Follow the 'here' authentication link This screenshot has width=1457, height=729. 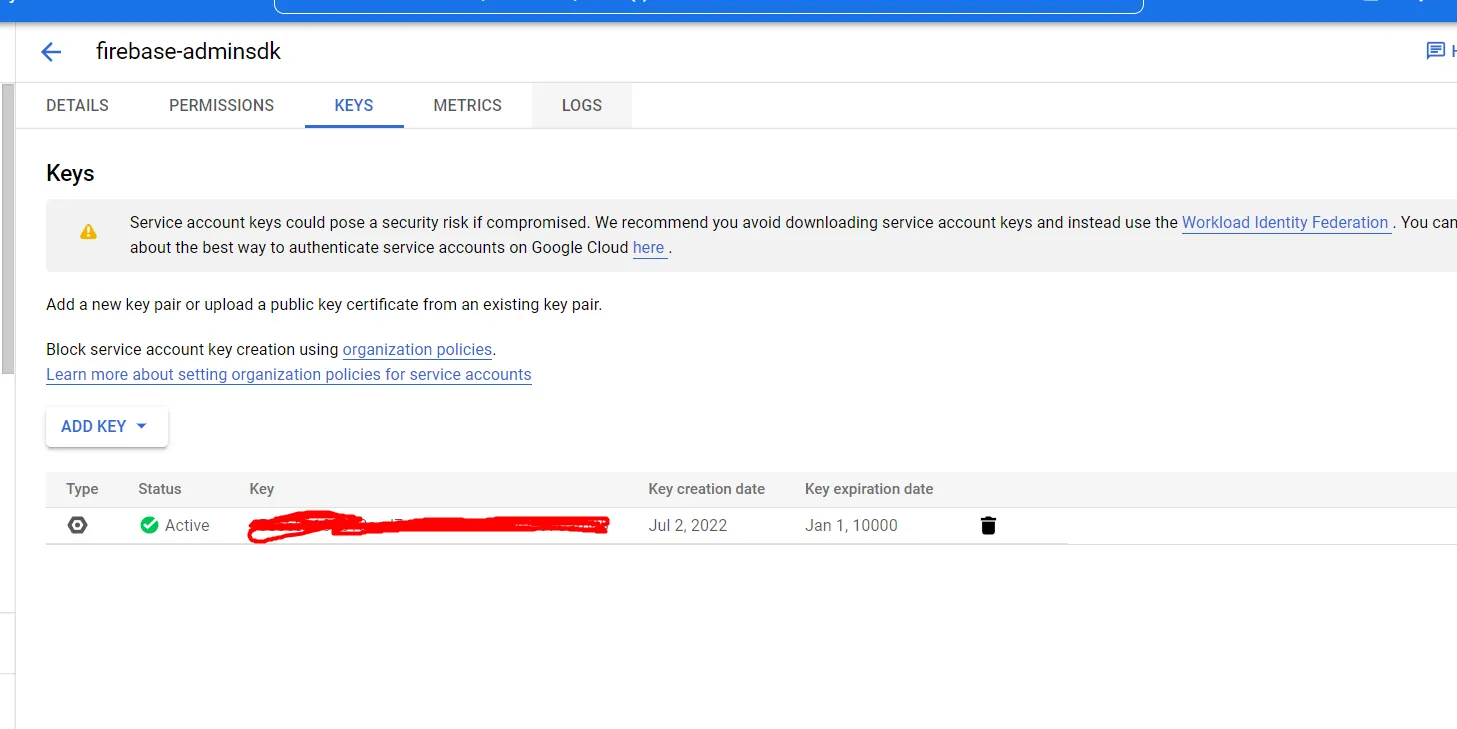point(648,247)
